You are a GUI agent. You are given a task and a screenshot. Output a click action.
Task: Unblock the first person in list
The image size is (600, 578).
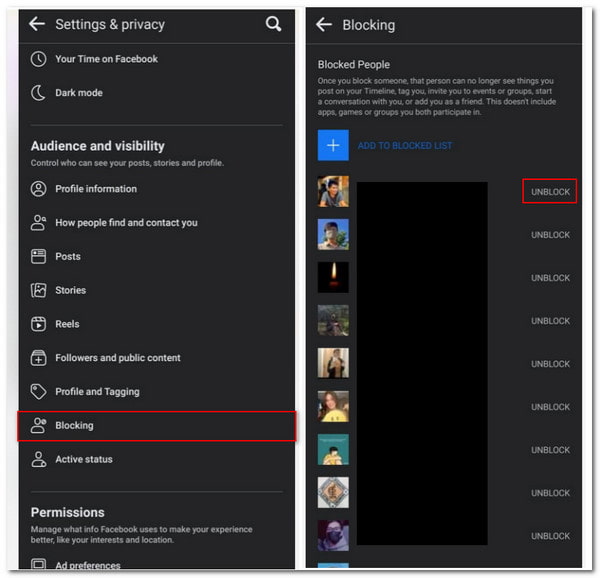click(550, 192)
